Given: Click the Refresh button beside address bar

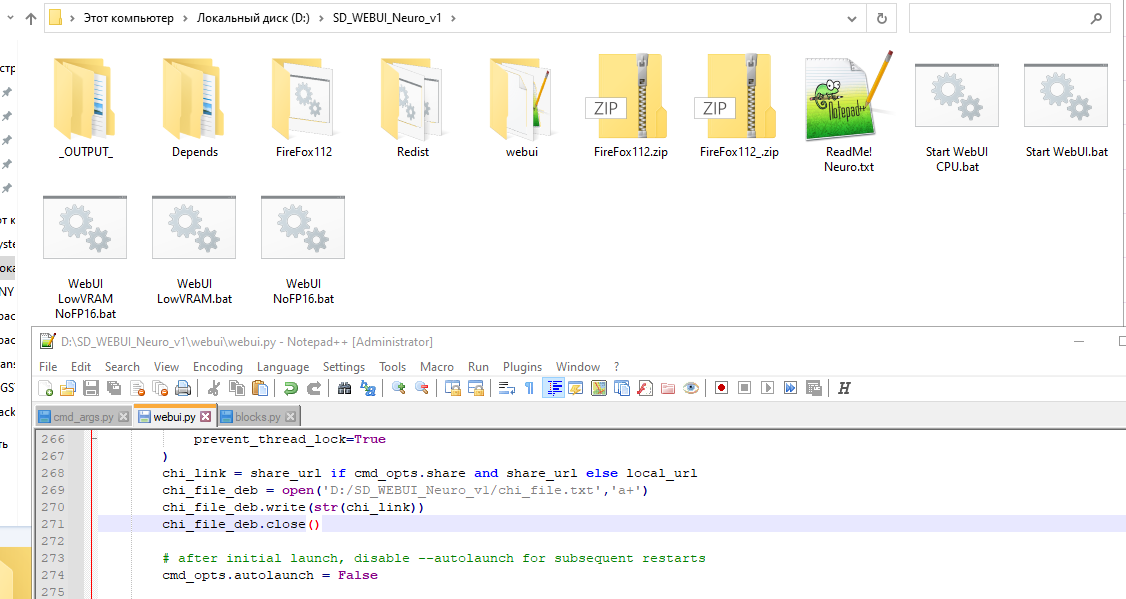Looking at the screenshot, I should [880, 18].
